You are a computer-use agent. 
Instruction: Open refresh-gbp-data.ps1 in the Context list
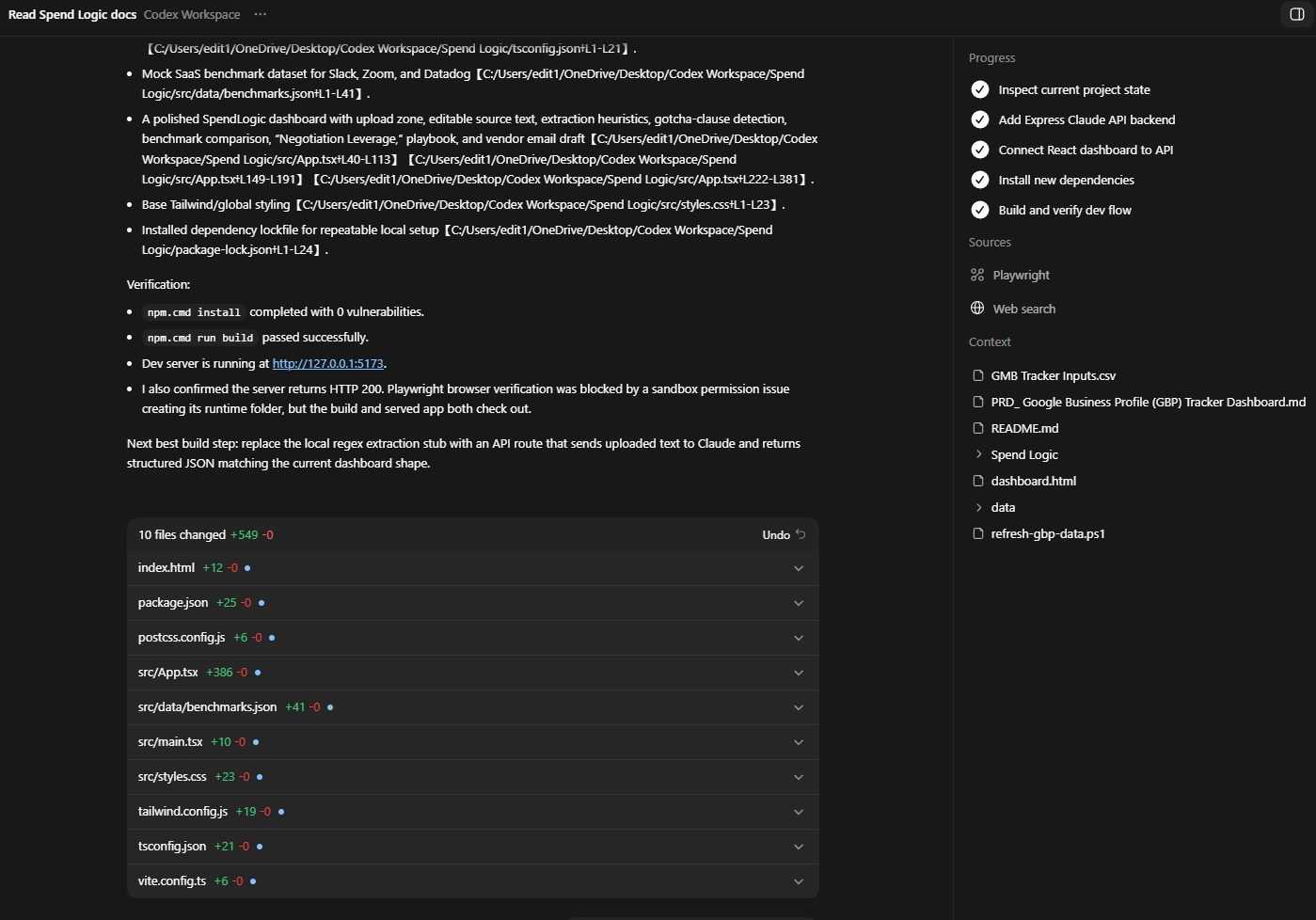pyautogui.click(x=1048, y=533)
